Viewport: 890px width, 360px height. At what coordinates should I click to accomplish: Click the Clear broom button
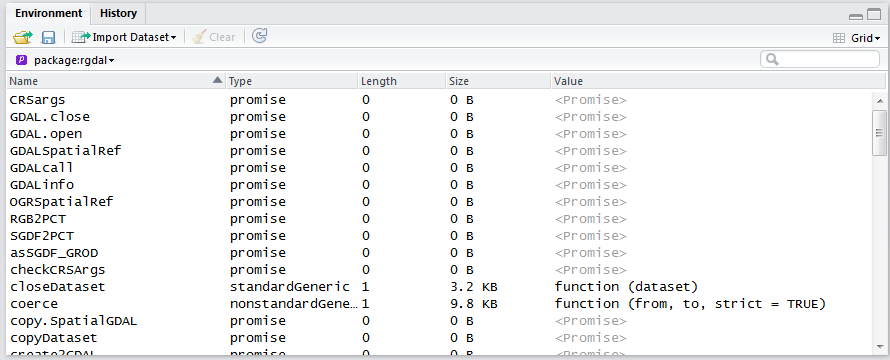click(213, 37)
